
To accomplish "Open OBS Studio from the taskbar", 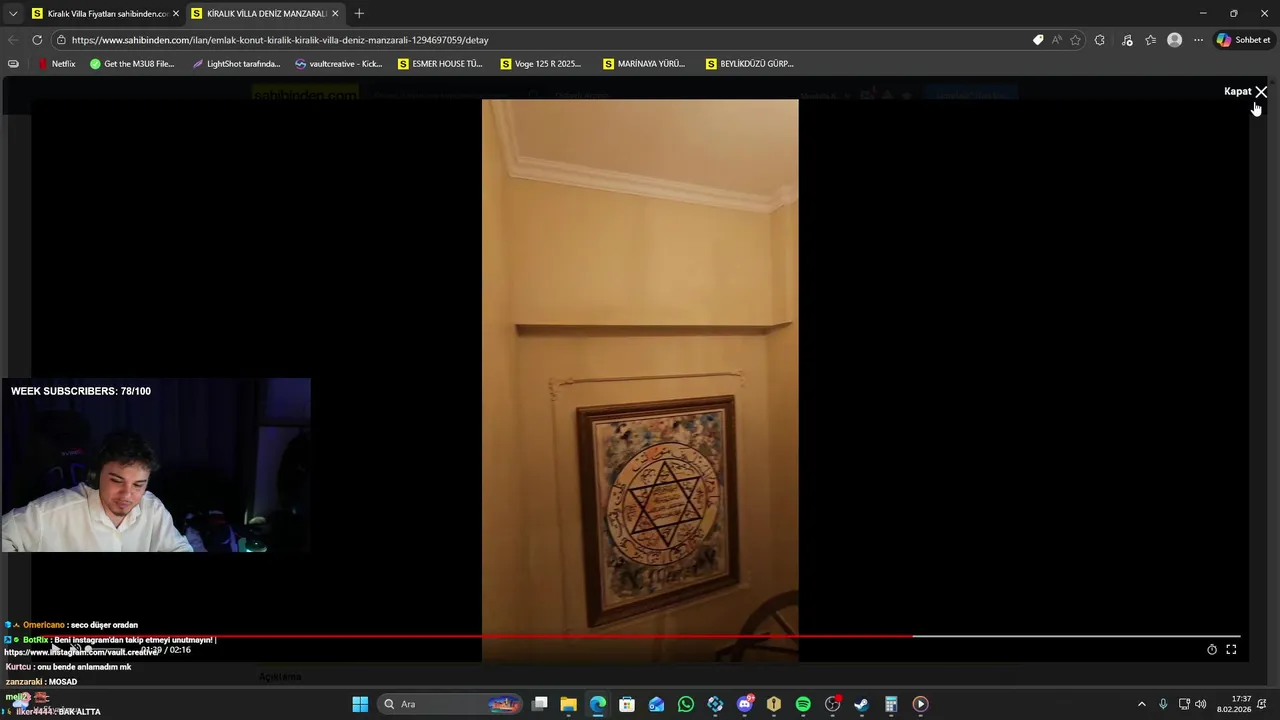I will point(832,704).
